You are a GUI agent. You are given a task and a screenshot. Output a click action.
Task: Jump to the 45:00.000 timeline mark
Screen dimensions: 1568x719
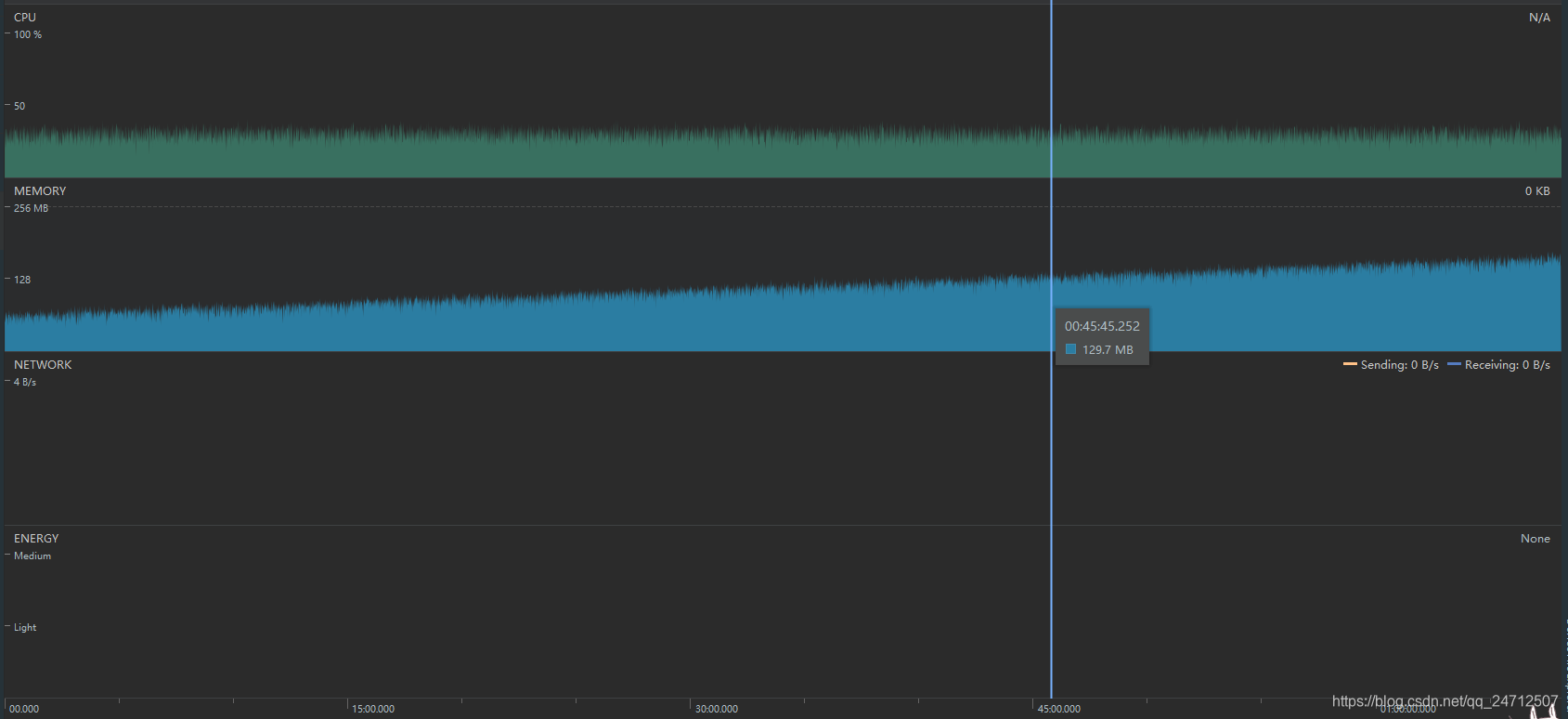[x=1059, y=709]
